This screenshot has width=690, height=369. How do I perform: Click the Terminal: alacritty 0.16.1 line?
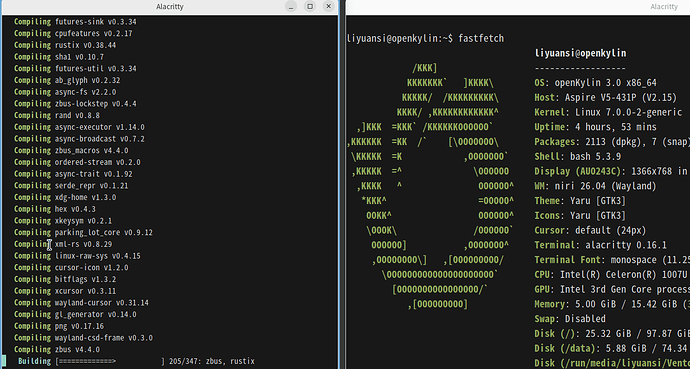(x=601, y=245)
